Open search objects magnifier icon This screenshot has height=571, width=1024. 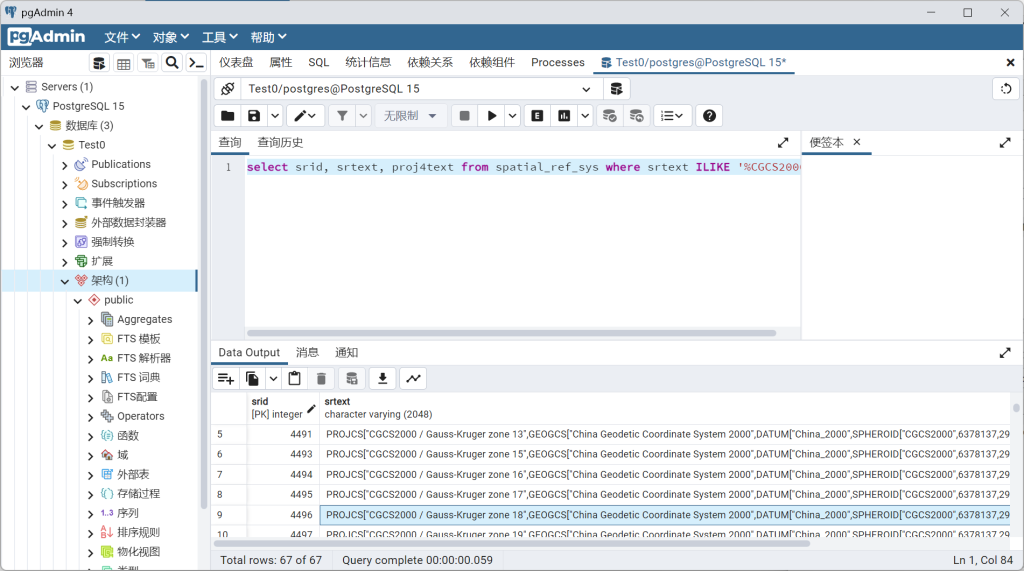pyautogui.click(x=172, y=63)
